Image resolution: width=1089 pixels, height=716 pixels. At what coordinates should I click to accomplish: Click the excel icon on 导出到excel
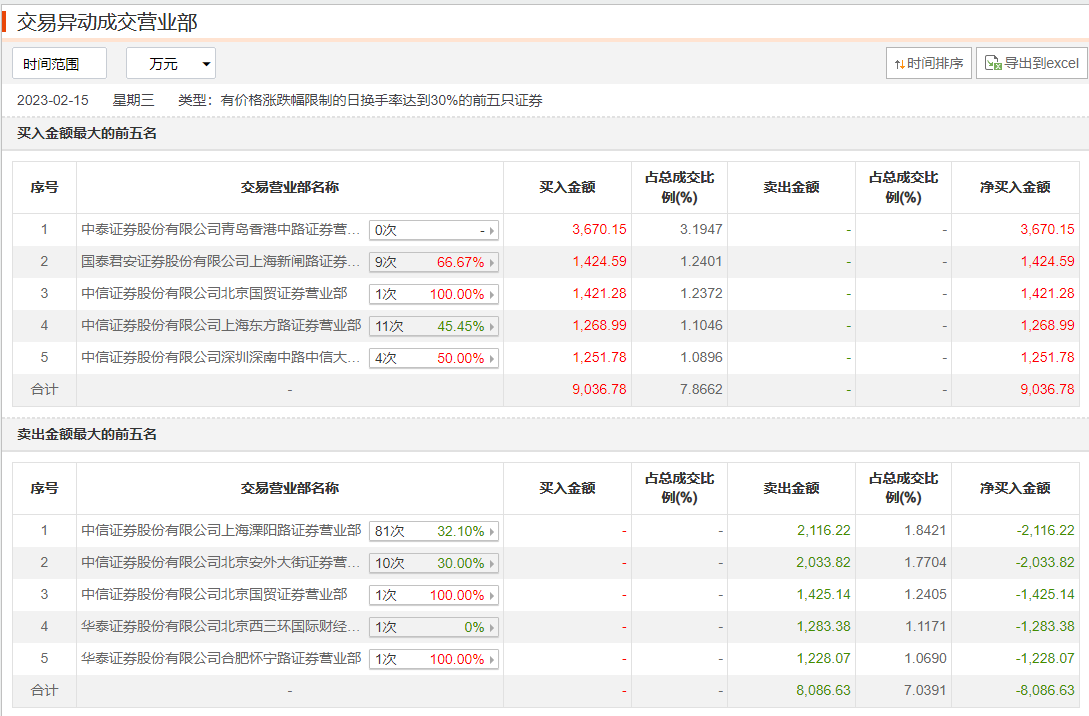[x=992, y=63]
